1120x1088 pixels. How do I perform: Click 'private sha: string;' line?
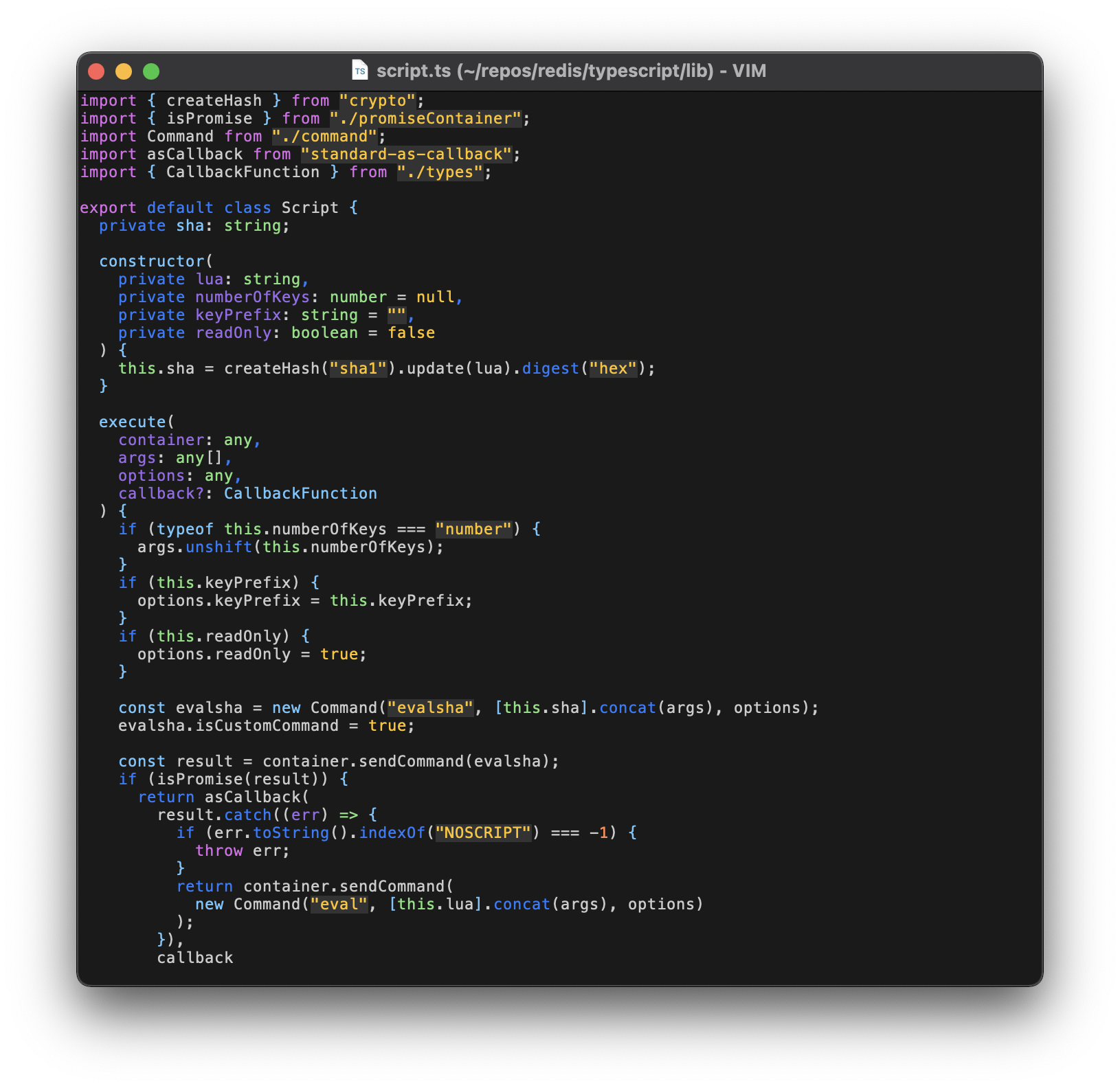pos(194,226)
